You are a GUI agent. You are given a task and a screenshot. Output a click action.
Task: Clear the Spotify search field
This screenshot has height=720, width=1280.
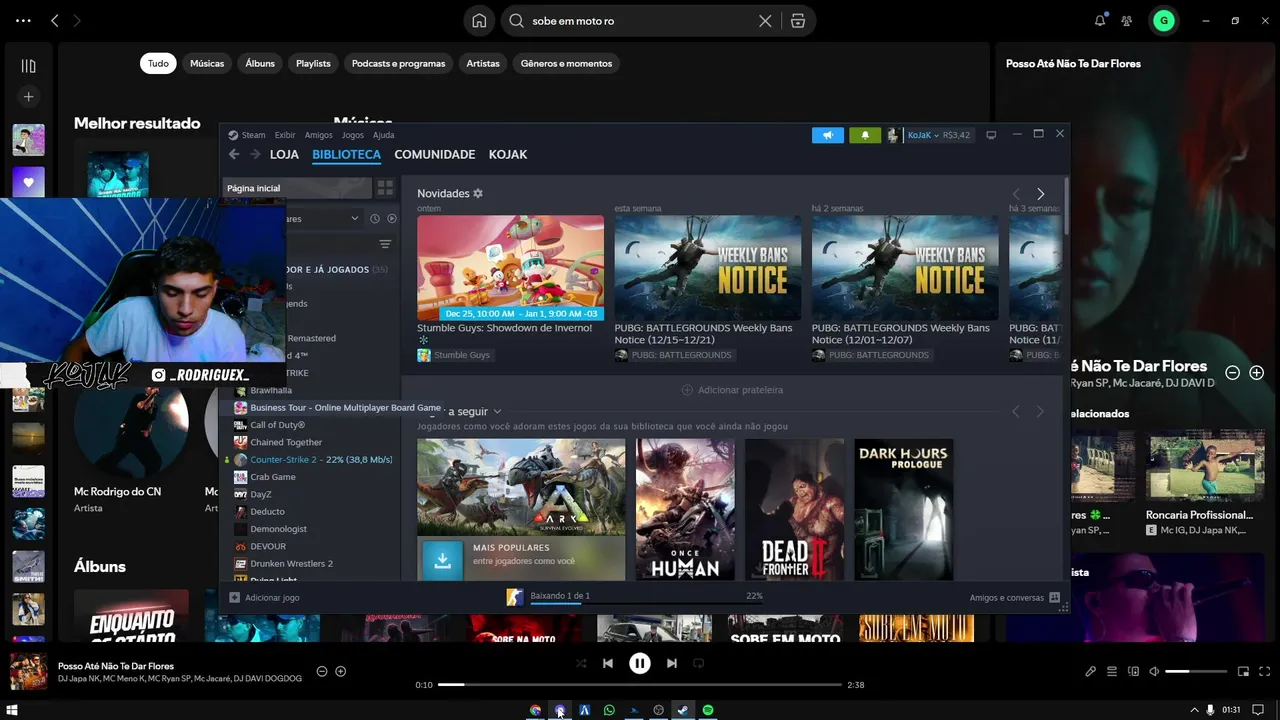click(765, 21)
